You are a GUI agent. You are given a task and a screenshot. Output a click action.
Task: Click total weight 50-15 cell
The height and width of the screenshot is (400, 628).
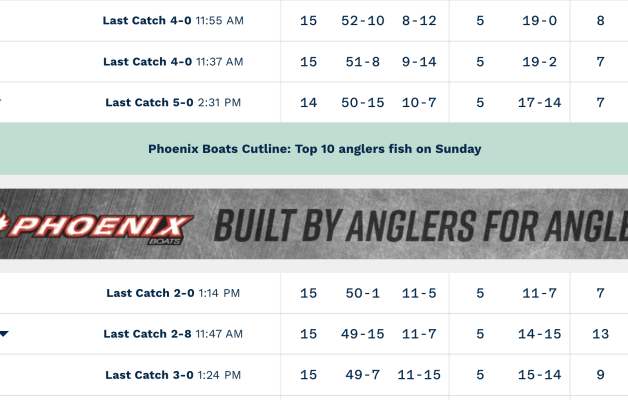coord(361,102)
